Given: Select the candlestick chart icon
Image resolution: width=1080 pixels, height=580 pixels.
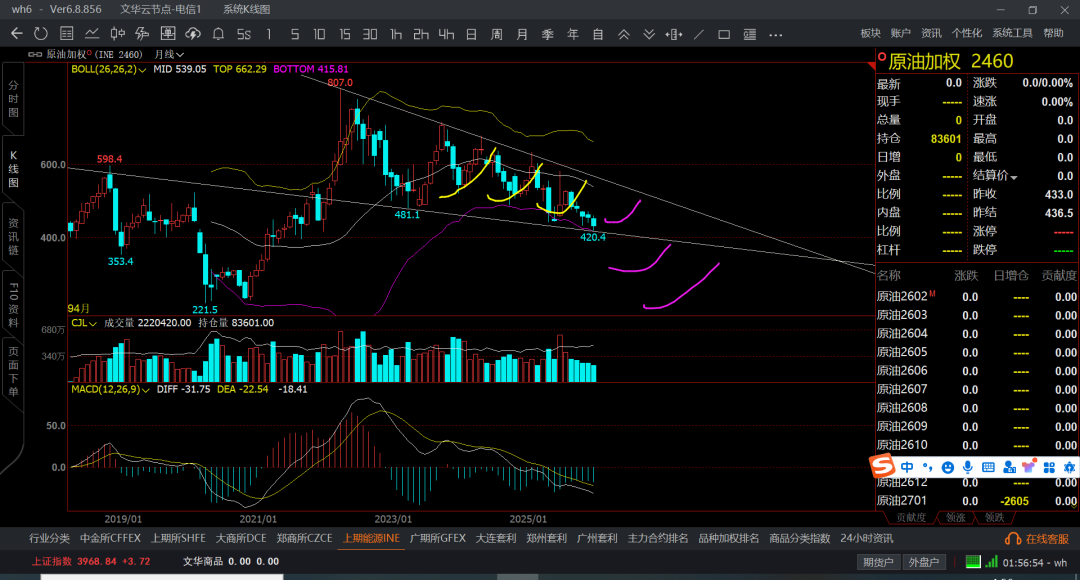Looking at the screenshot, I should point(118,34).
